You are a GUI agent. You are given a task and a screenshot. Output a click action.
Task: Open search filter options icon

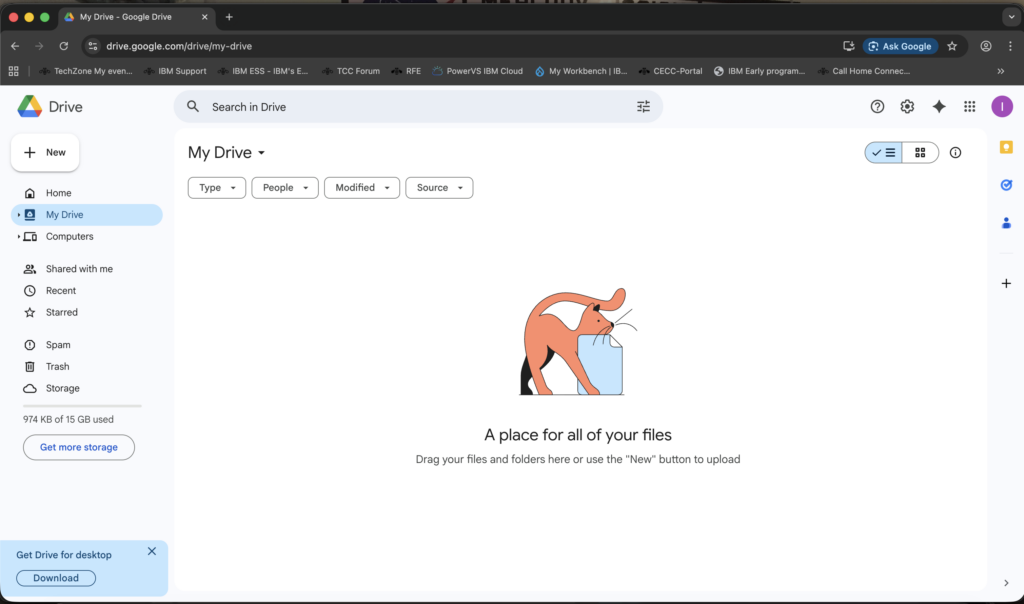(643, 107)
